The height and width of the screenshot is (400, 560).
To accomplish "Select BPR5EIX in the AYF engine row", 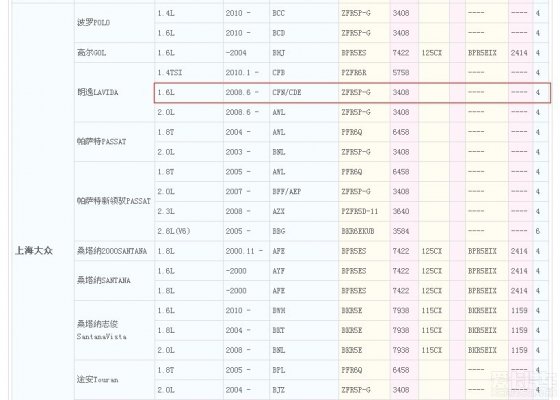I will tap(482, 271).
